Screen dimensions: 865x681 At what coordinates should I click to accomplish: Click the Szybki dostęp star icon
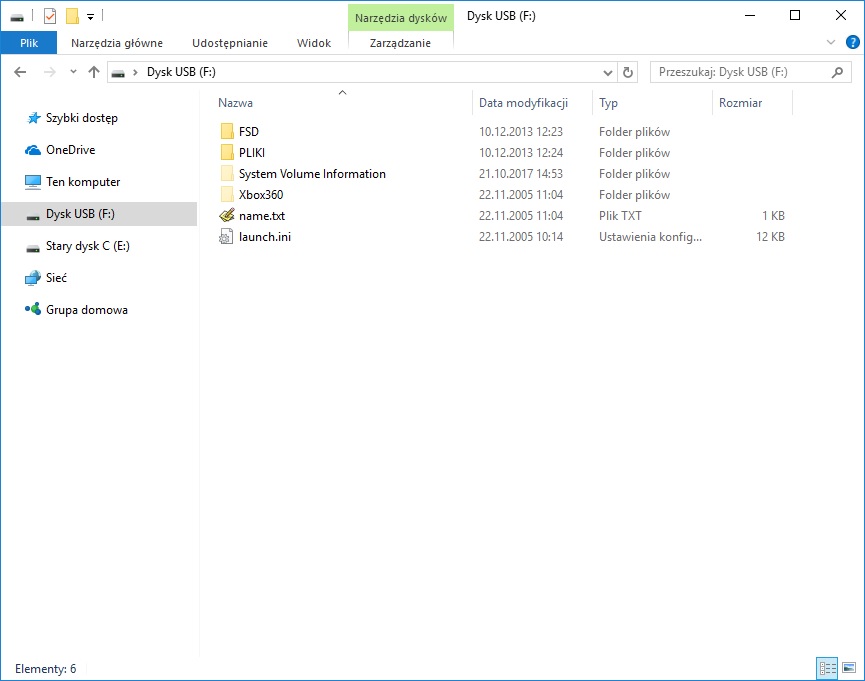(34, 118)
